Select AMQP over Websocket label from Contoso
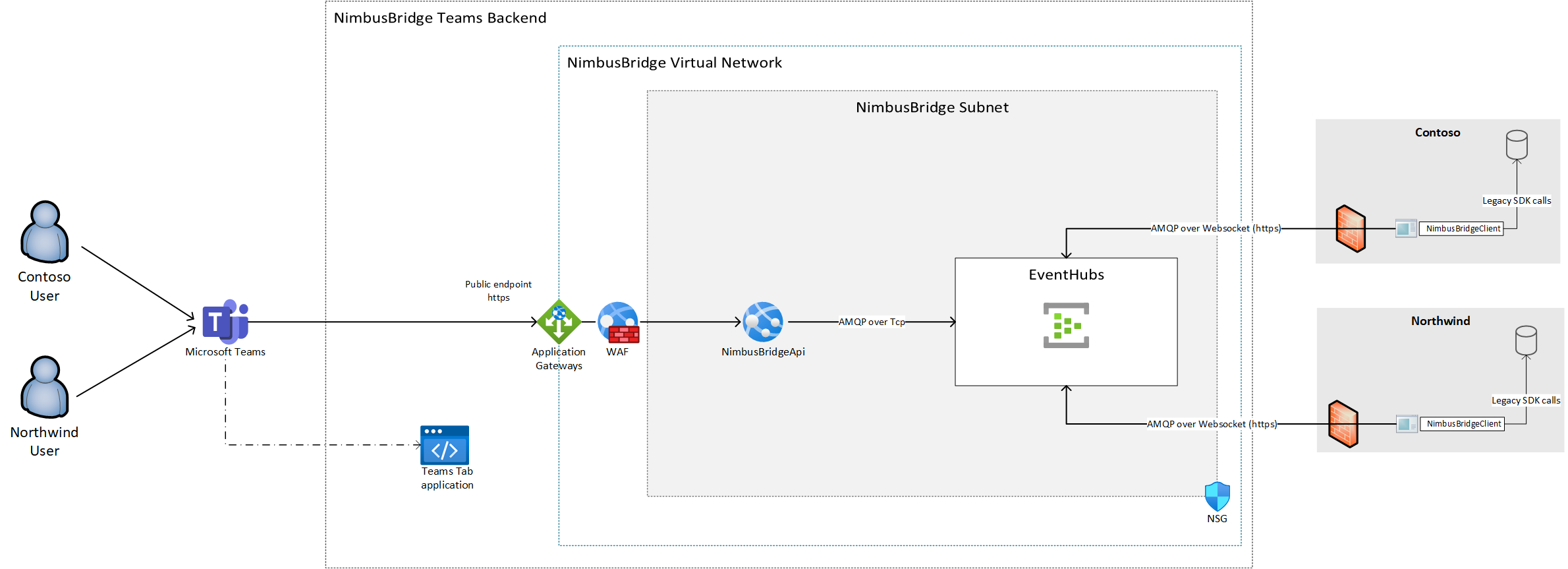Screen dimensions: 1568x569 pyautogui.click(x=1216, y=228)
